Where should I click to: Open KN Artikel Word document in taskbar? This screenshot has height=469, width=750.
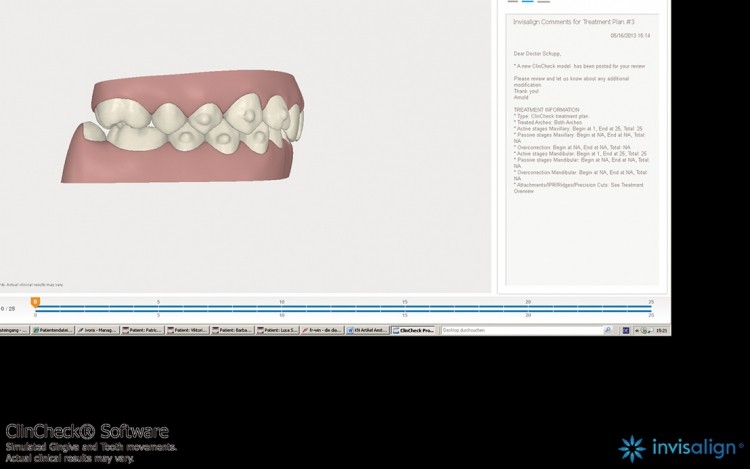367,330
